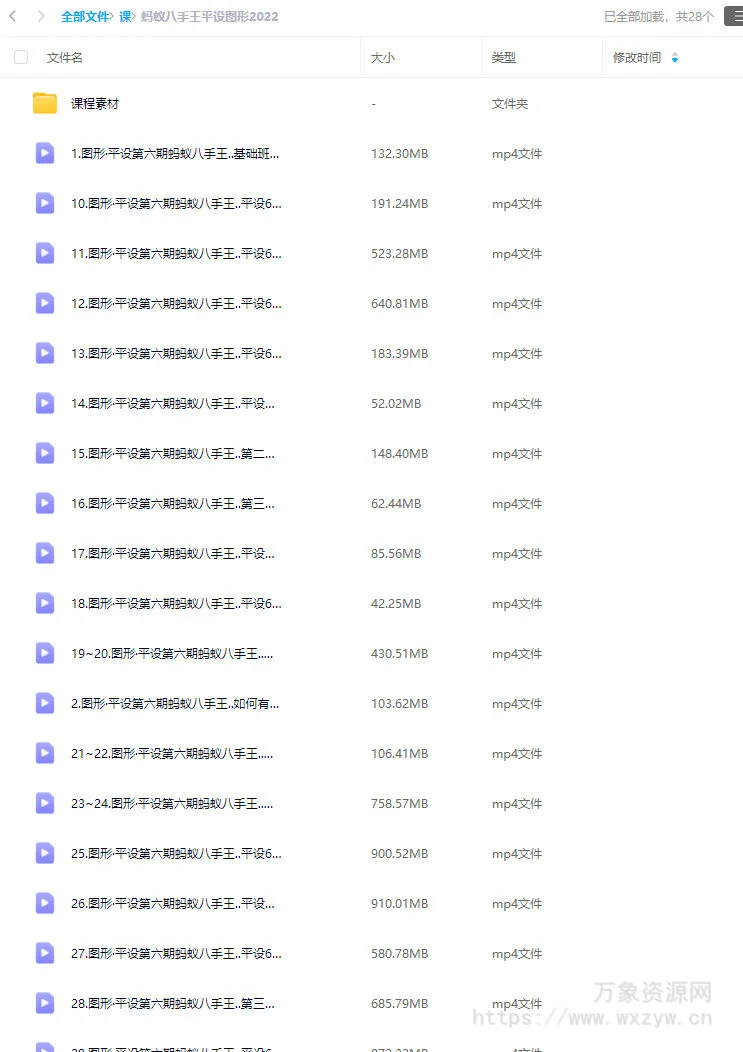The width and height of the screenshot is (743, 1052).
Task: Tick the select-all checkbox beside 文件名
Action: (21, 57)
